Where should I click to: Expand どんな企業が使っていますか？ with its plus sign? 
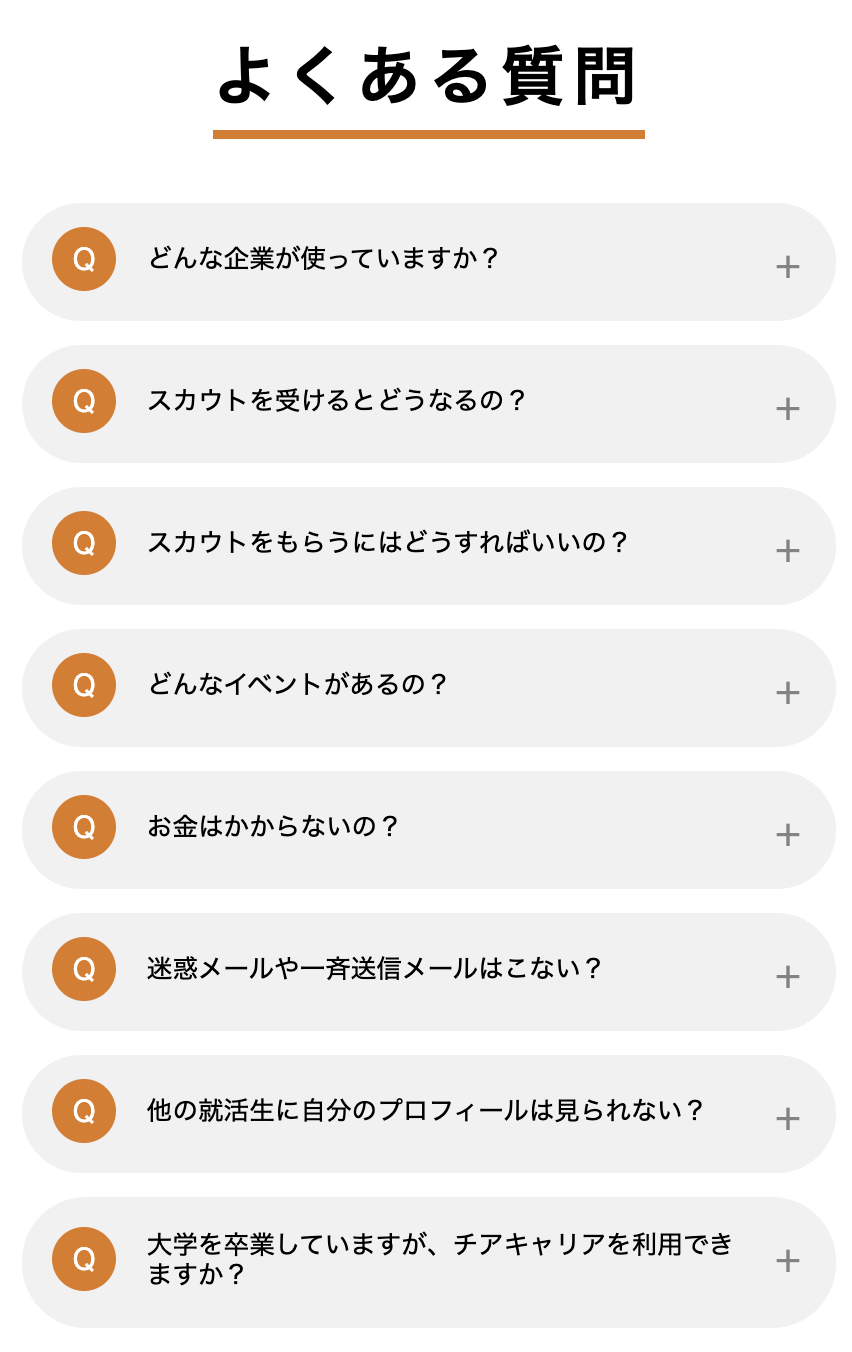point(788,266)
